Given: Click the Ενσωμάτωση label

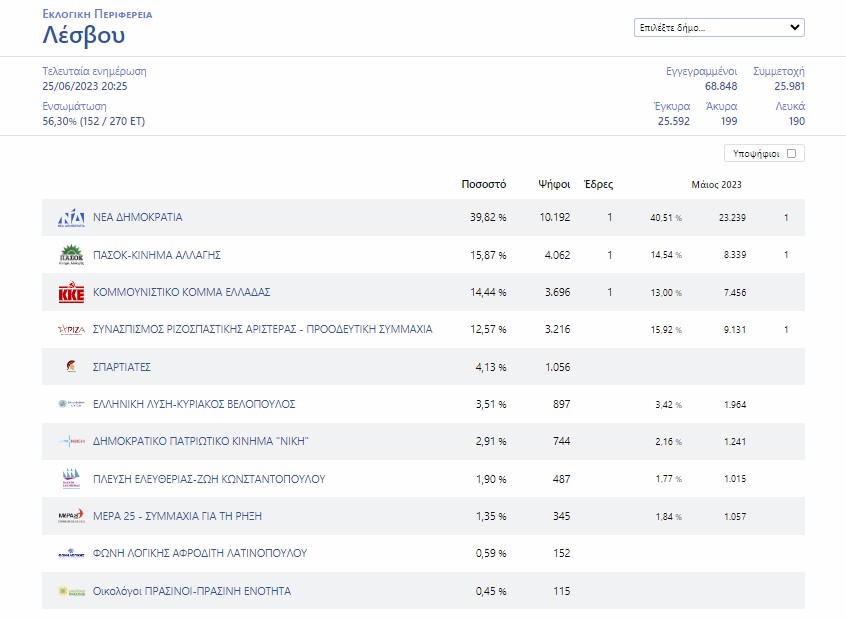Looking at the screenshot, I should click(74, 106).
